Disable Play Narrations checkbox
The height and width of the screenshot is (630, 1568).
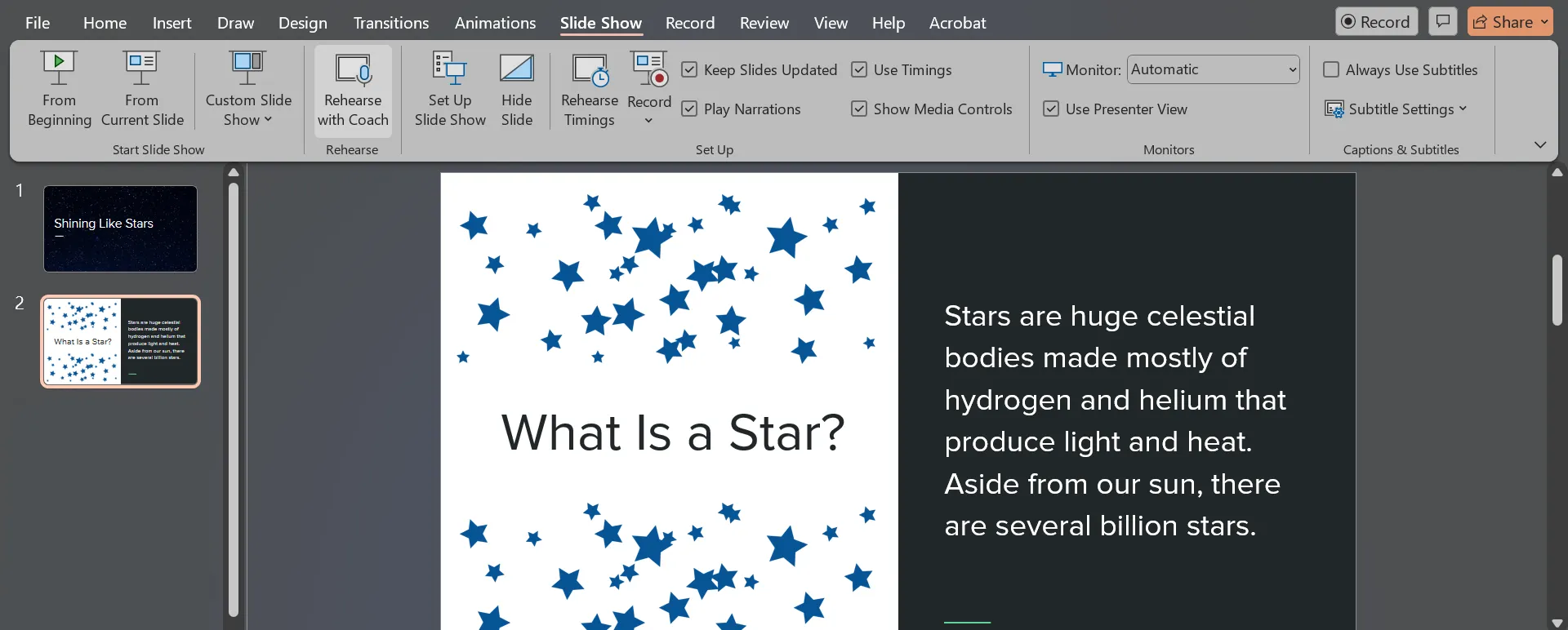point(689,109)
